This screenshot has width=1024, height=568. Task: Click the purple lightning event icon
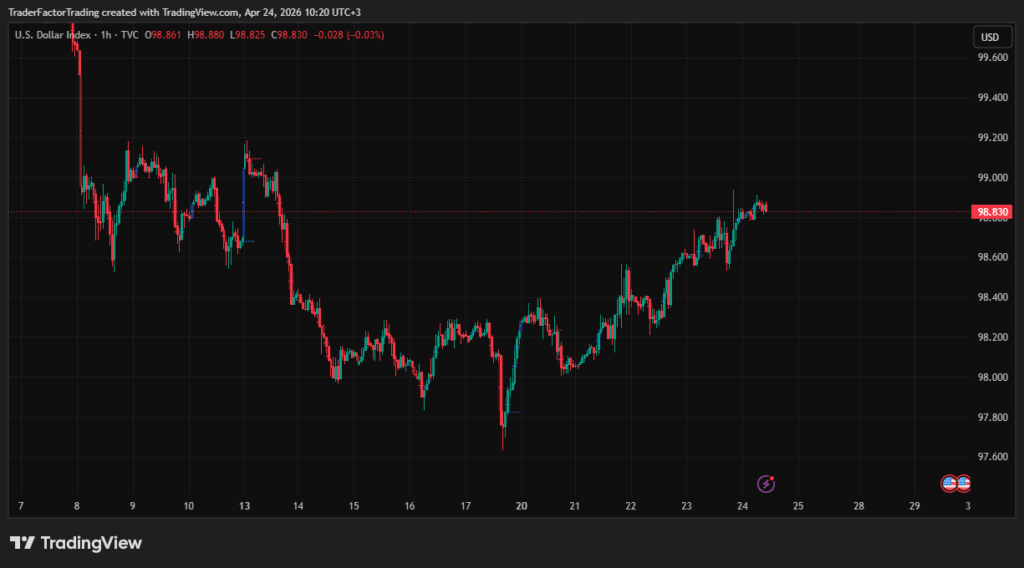(765, 484)
